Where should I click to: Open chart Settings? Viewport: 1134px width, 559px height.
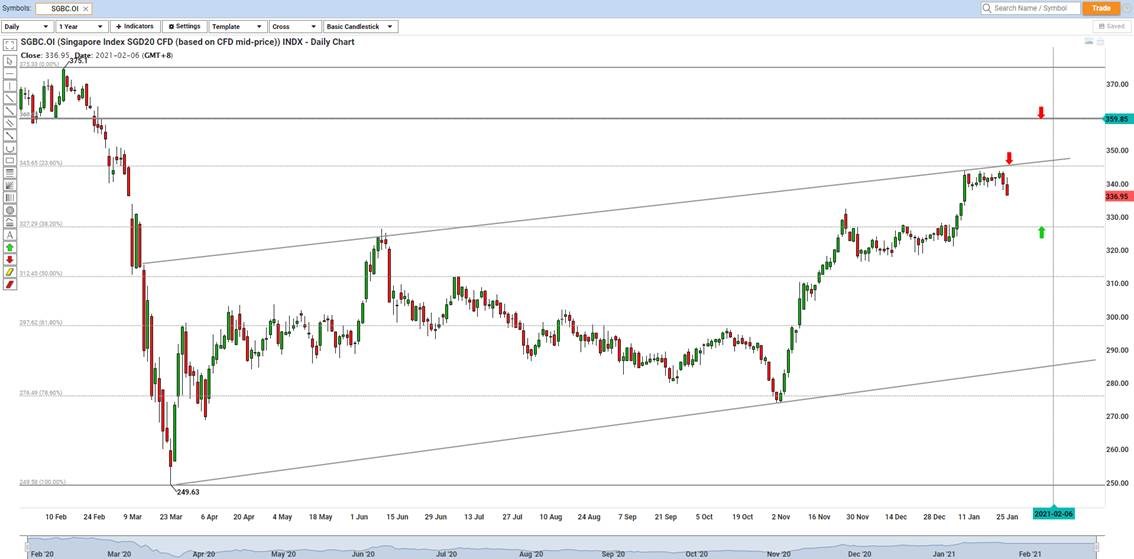coord(185,26)
